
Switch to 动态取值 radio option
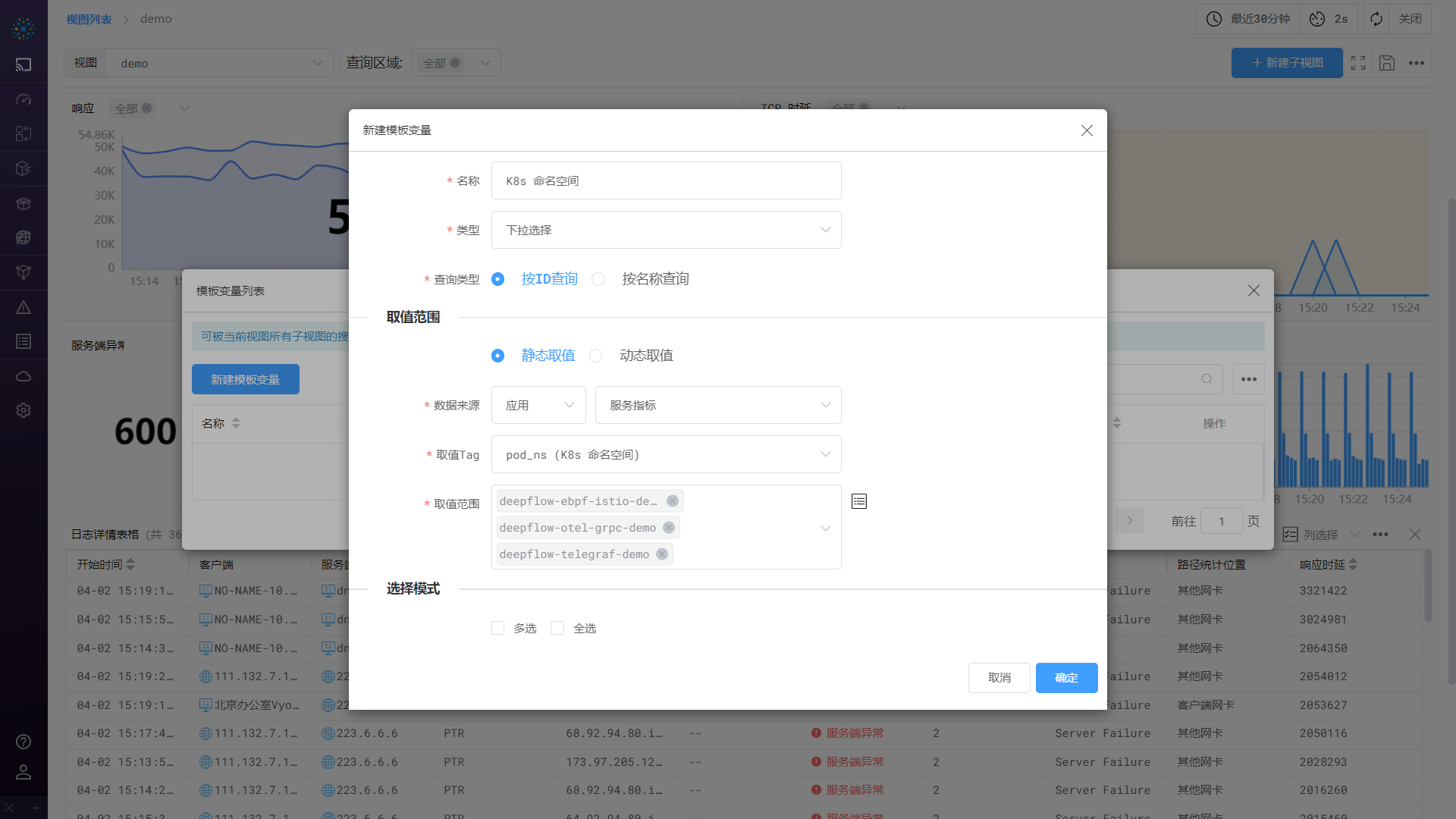(x=596, y=356)
